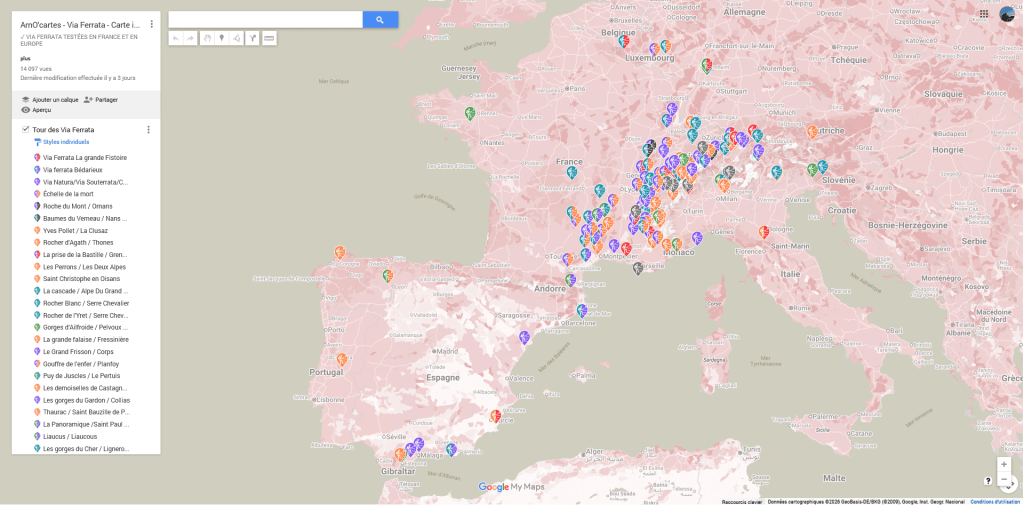The image size is (1024, 505).
Task: Click the red marker near Murcie
Action: pos(496,415)
